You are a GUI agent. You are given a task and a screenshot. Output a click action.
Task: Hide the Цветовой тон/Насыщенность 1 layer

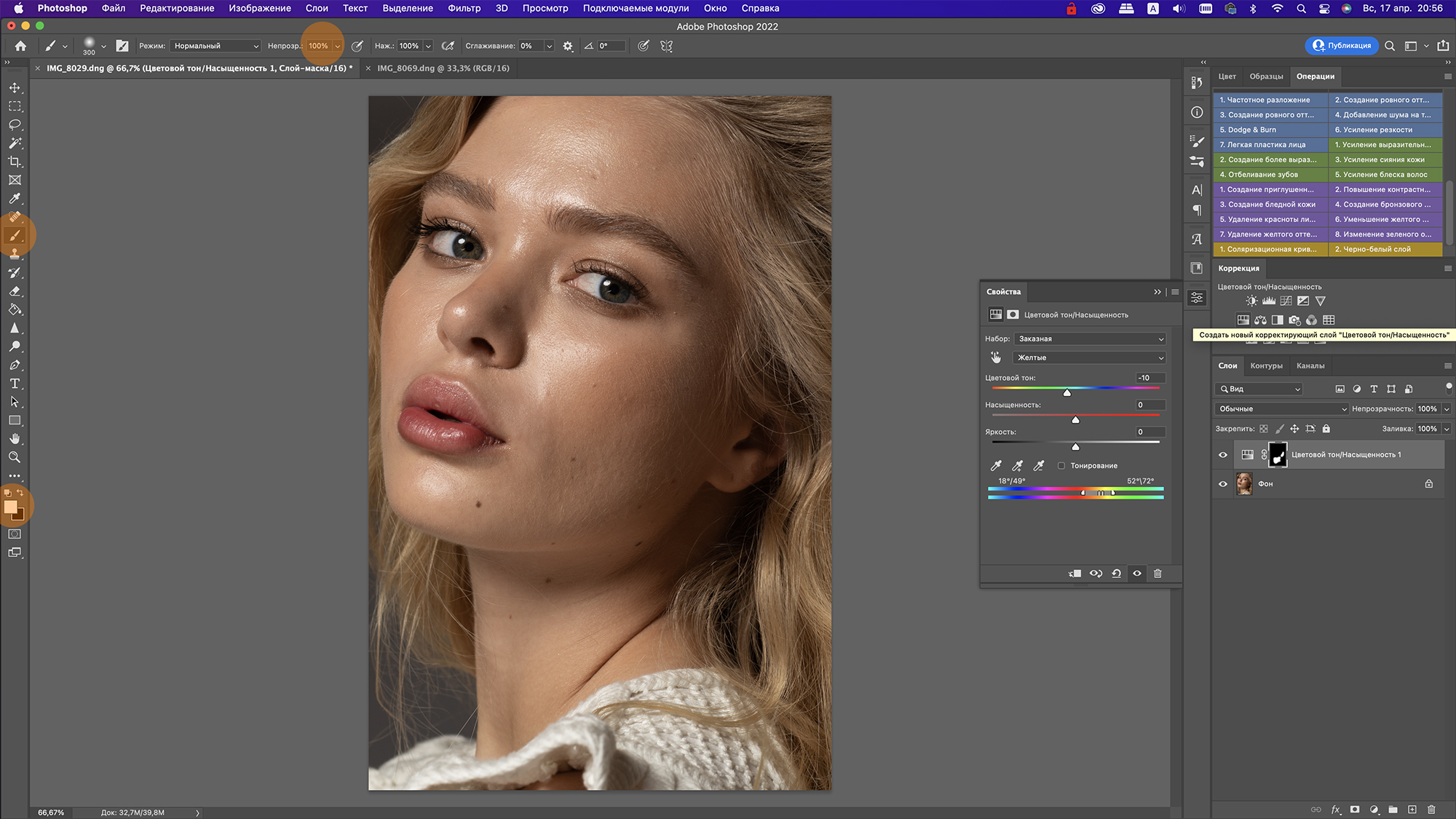tap(1223, 455)
